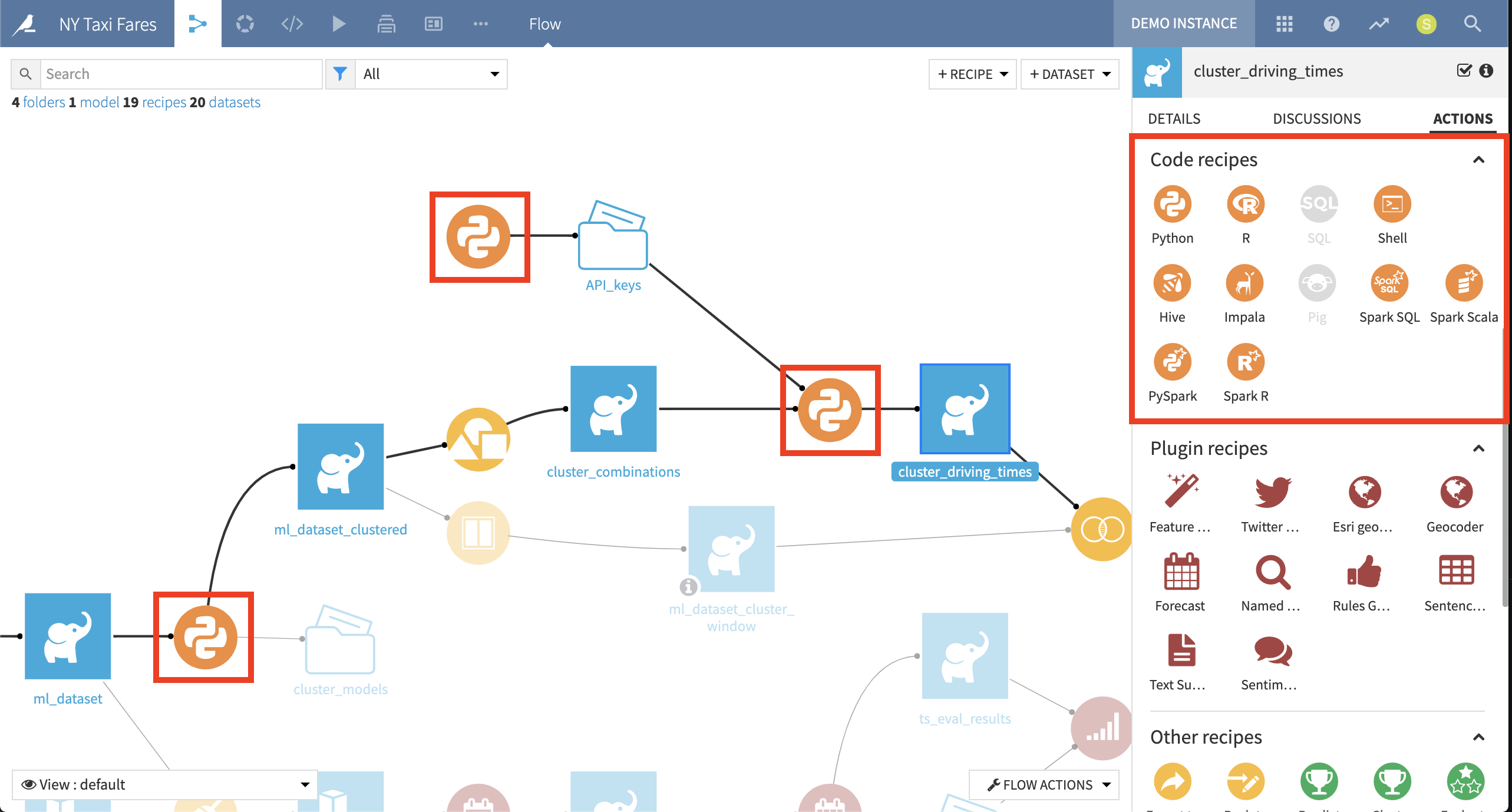Open the applications grid icon
Screen dimensions: 1512x812
1284,24
